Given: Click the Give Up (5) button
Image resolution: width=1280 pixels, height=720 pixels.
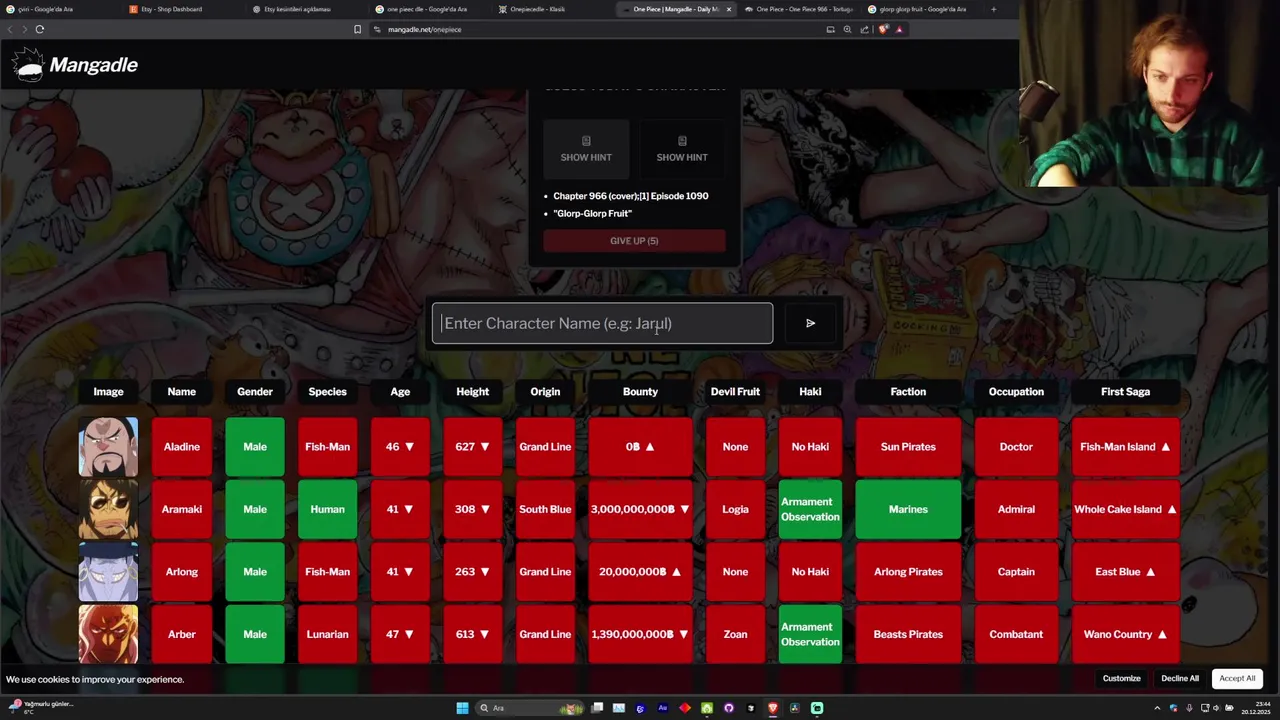Looking at the screenshot, I should pos(634,241).
